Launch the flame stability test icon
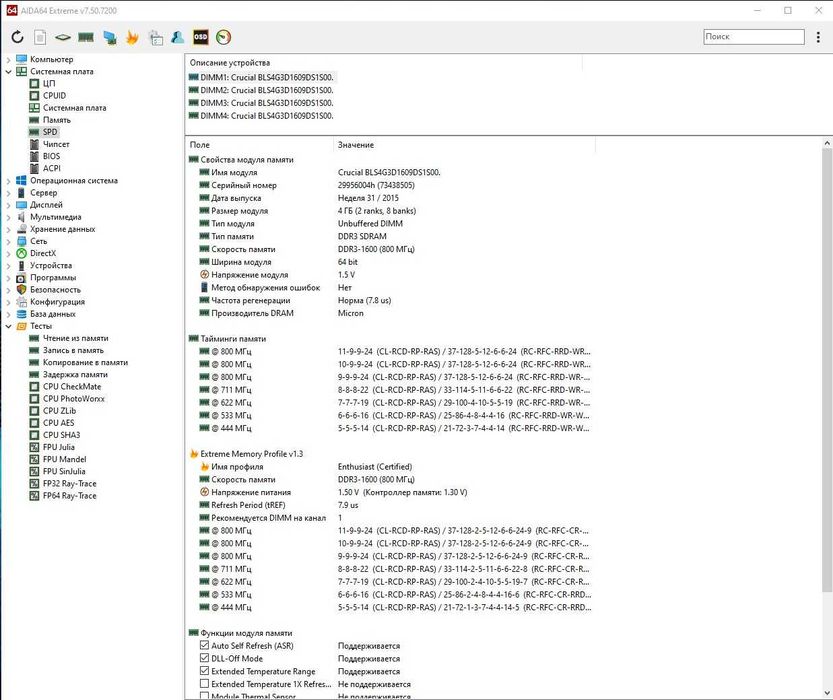The height and width of the screenshot is (700, 833). pos(132,37)
